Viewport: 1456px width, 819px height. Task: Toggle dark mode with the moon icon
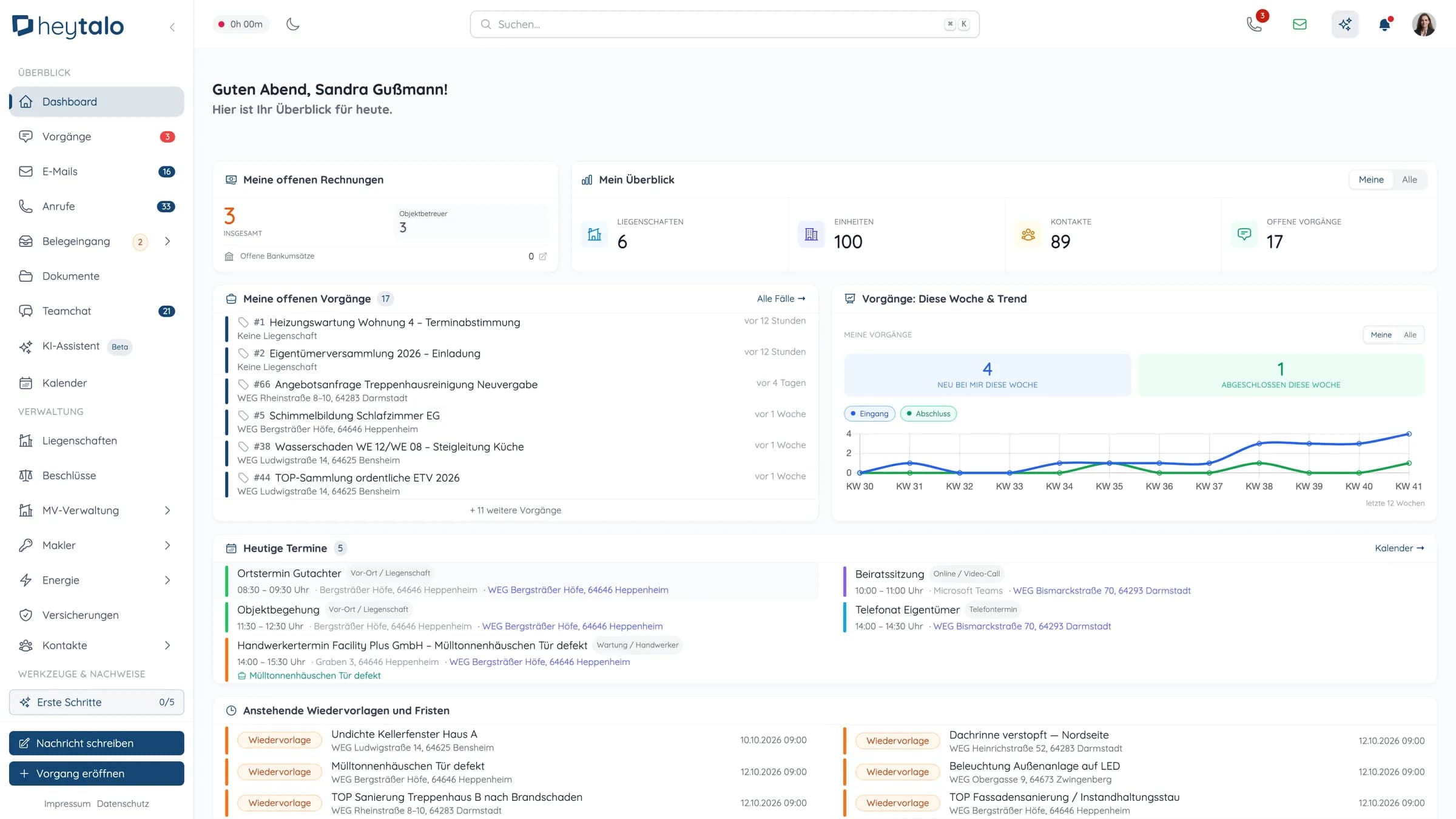pyautogui.click(x=293, y=24)
